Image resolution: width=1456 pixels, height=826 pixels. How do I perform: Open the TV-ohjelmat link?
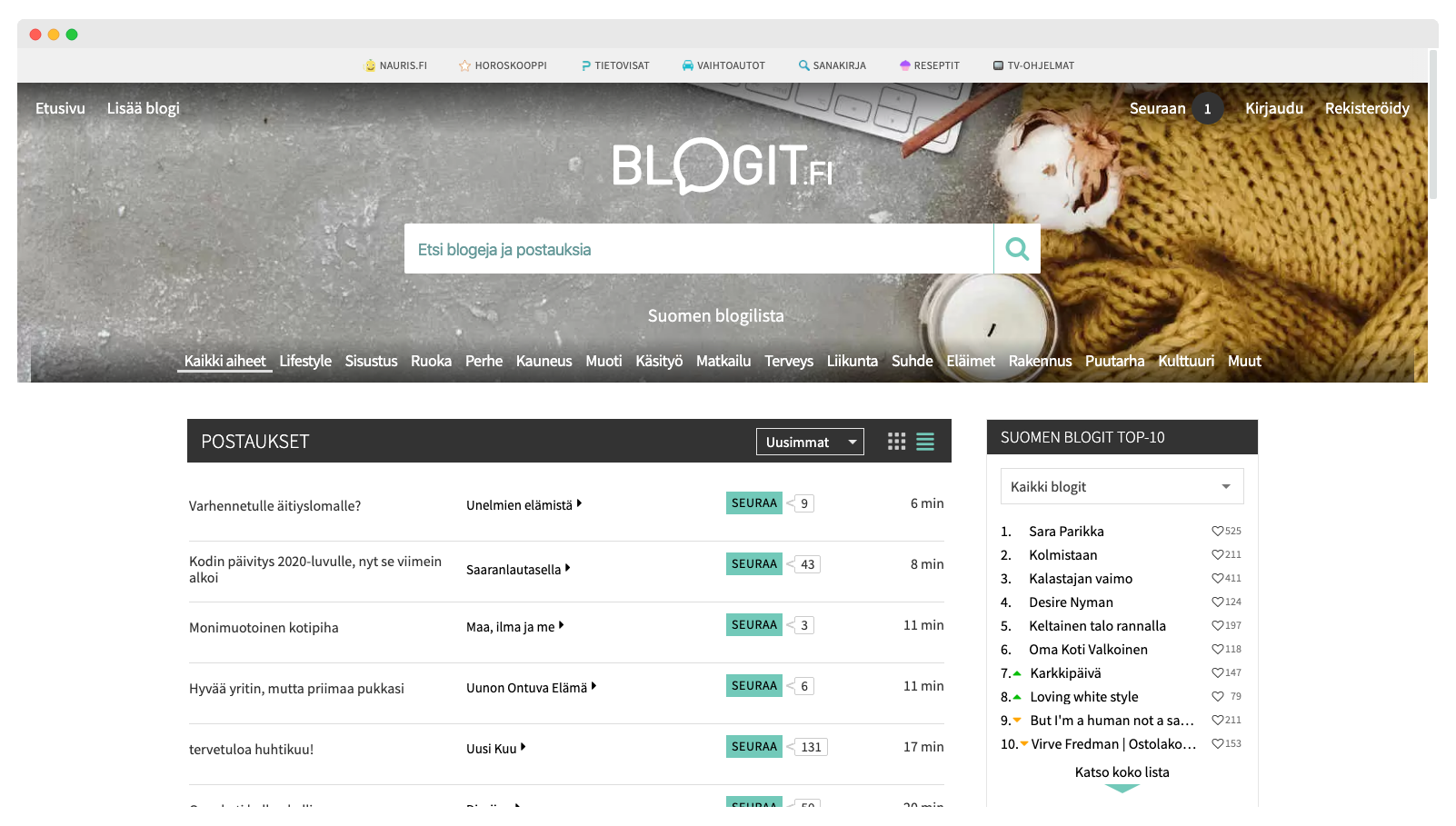click(1033, 65)
